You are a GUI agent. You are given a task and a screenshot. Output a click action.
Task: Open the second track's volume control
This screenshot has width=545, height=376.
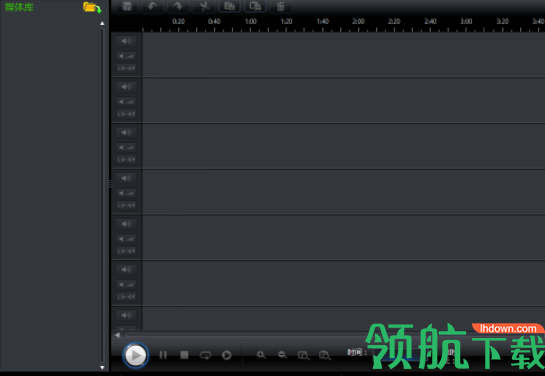click(x=126, y=102)
